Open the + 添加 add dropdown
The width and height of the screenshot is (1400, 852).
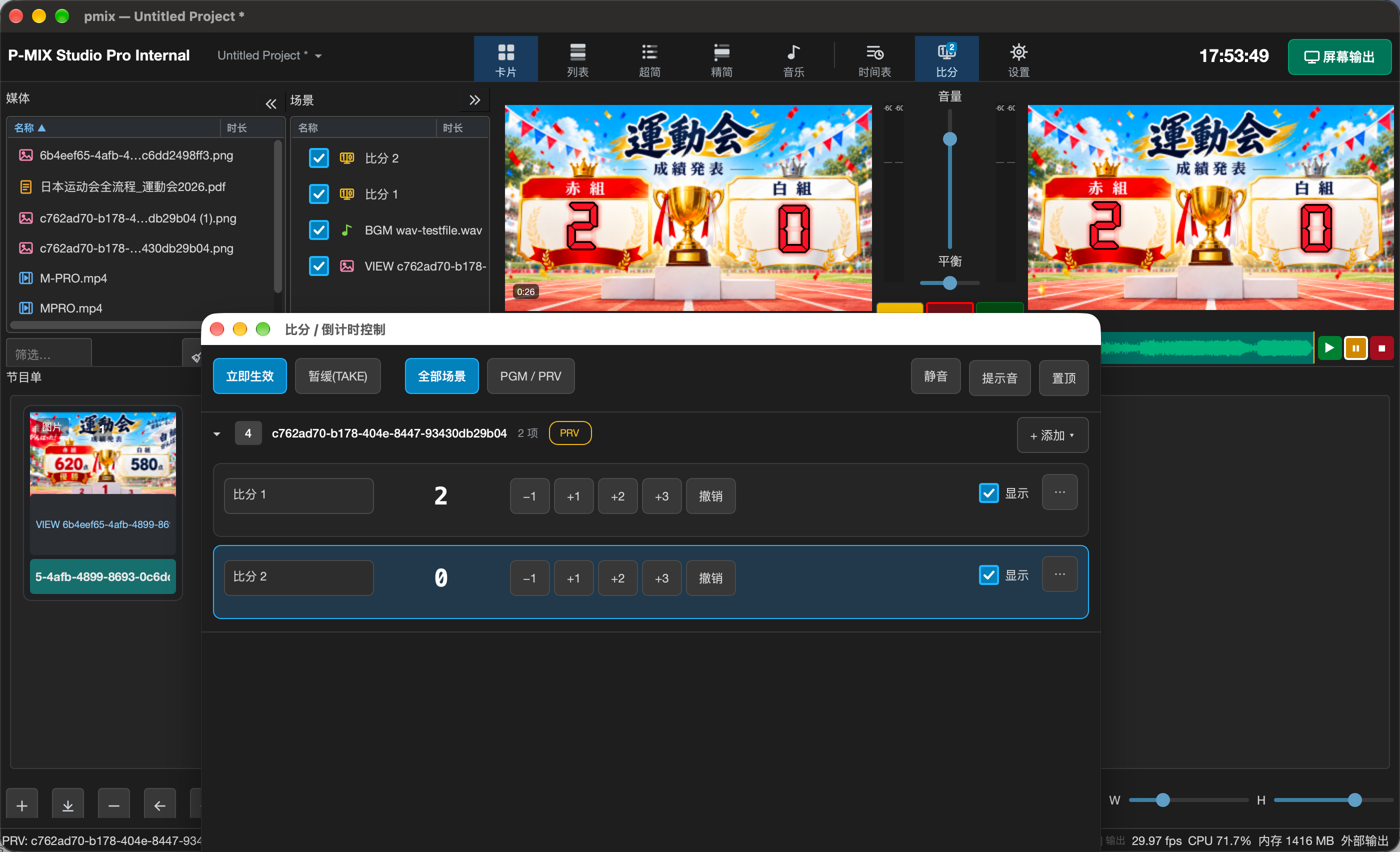pos(1052,435)
